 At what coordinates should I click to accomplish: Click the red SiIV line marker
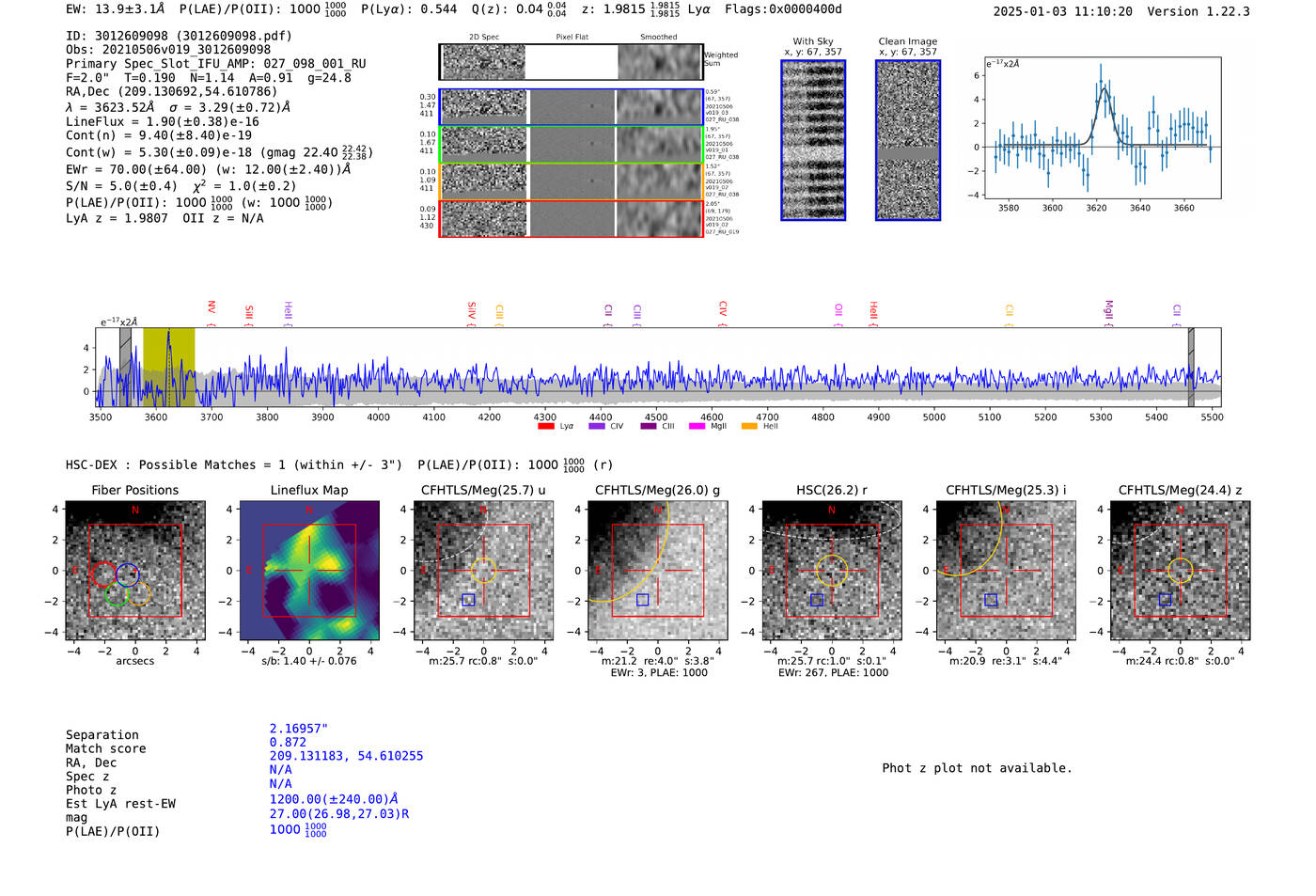471,310
